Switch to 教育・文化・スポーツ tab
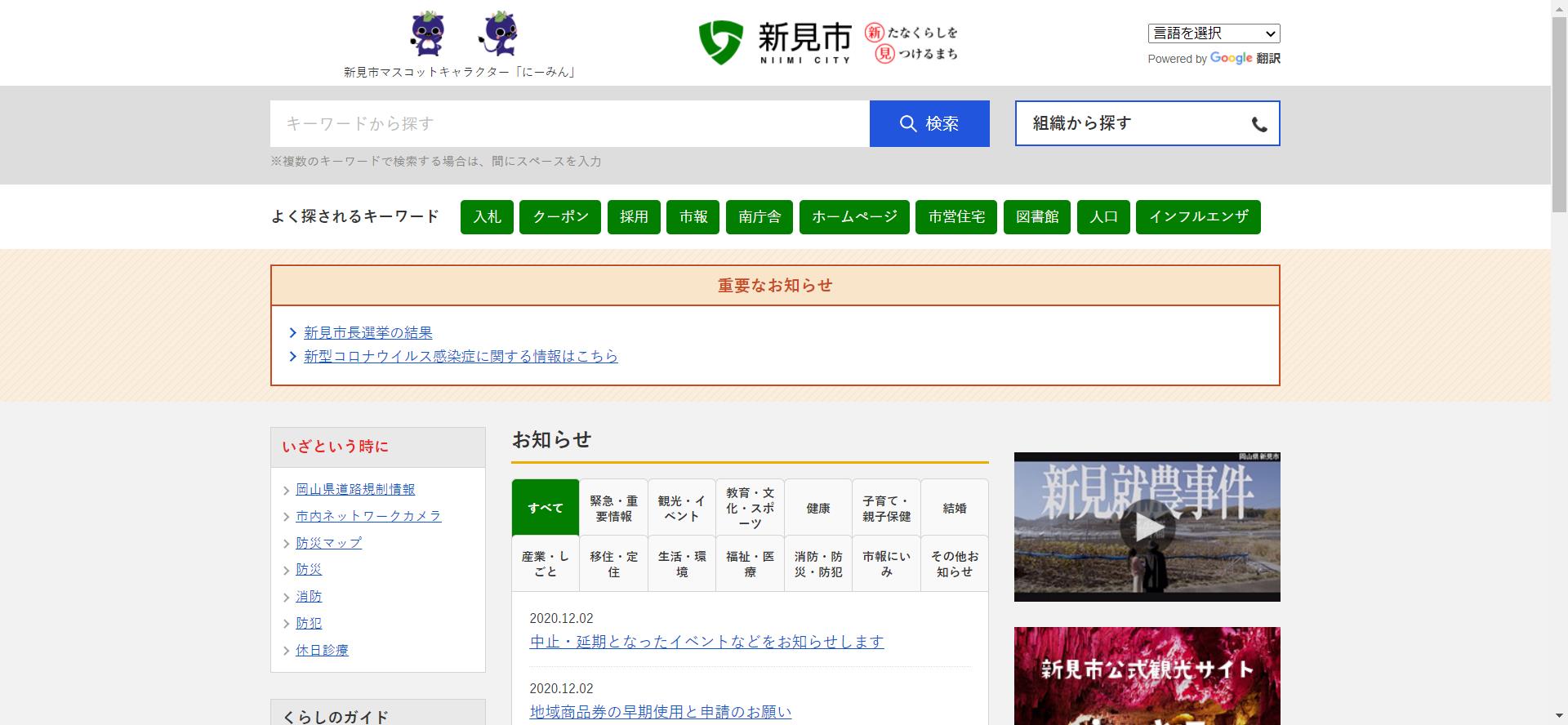 [x=750, y=508]
